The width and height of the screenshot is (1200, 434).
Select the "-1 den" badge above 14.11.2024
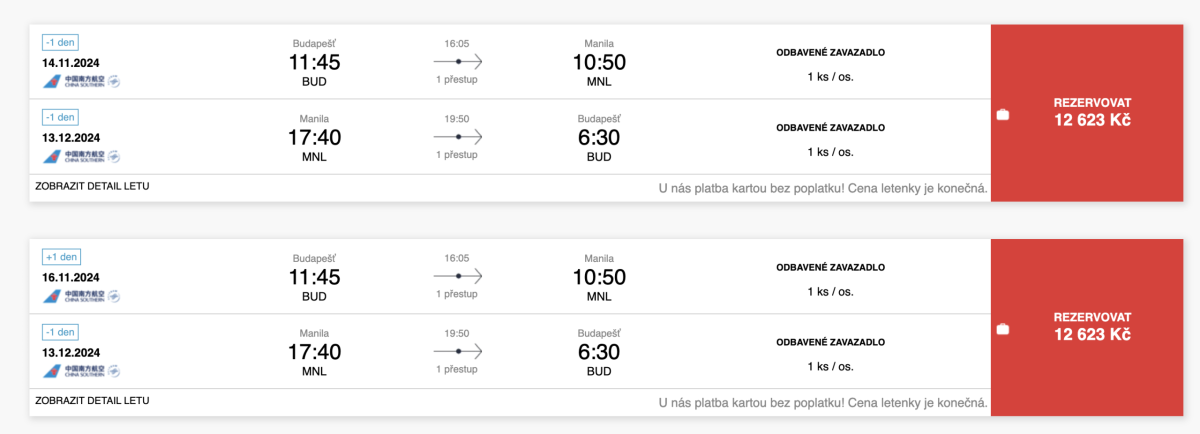[60, 43]
